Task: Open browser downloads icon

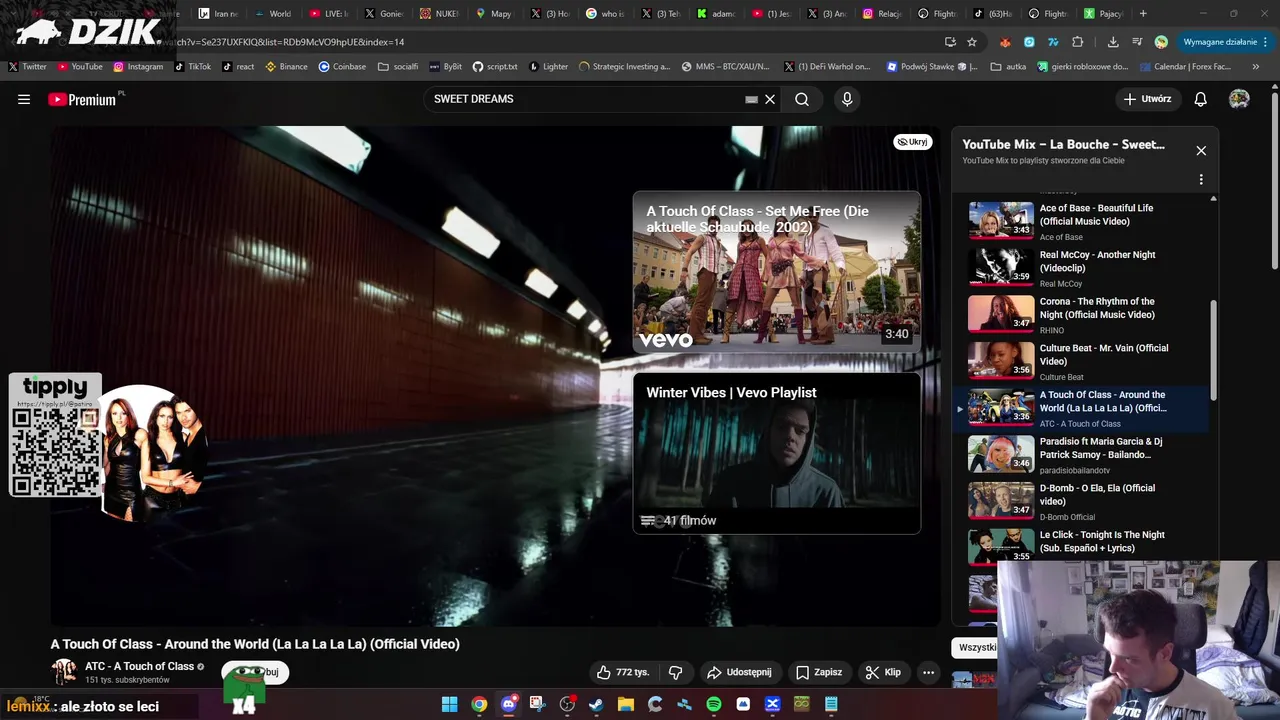Action: (x=1113, y=42)
